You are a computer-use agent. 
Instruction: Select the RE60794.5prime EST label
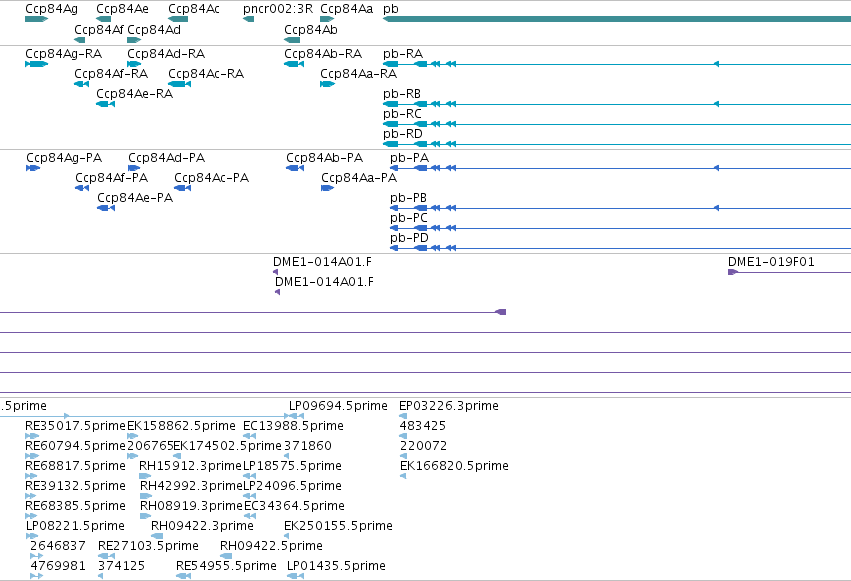(x=75, y=446)
